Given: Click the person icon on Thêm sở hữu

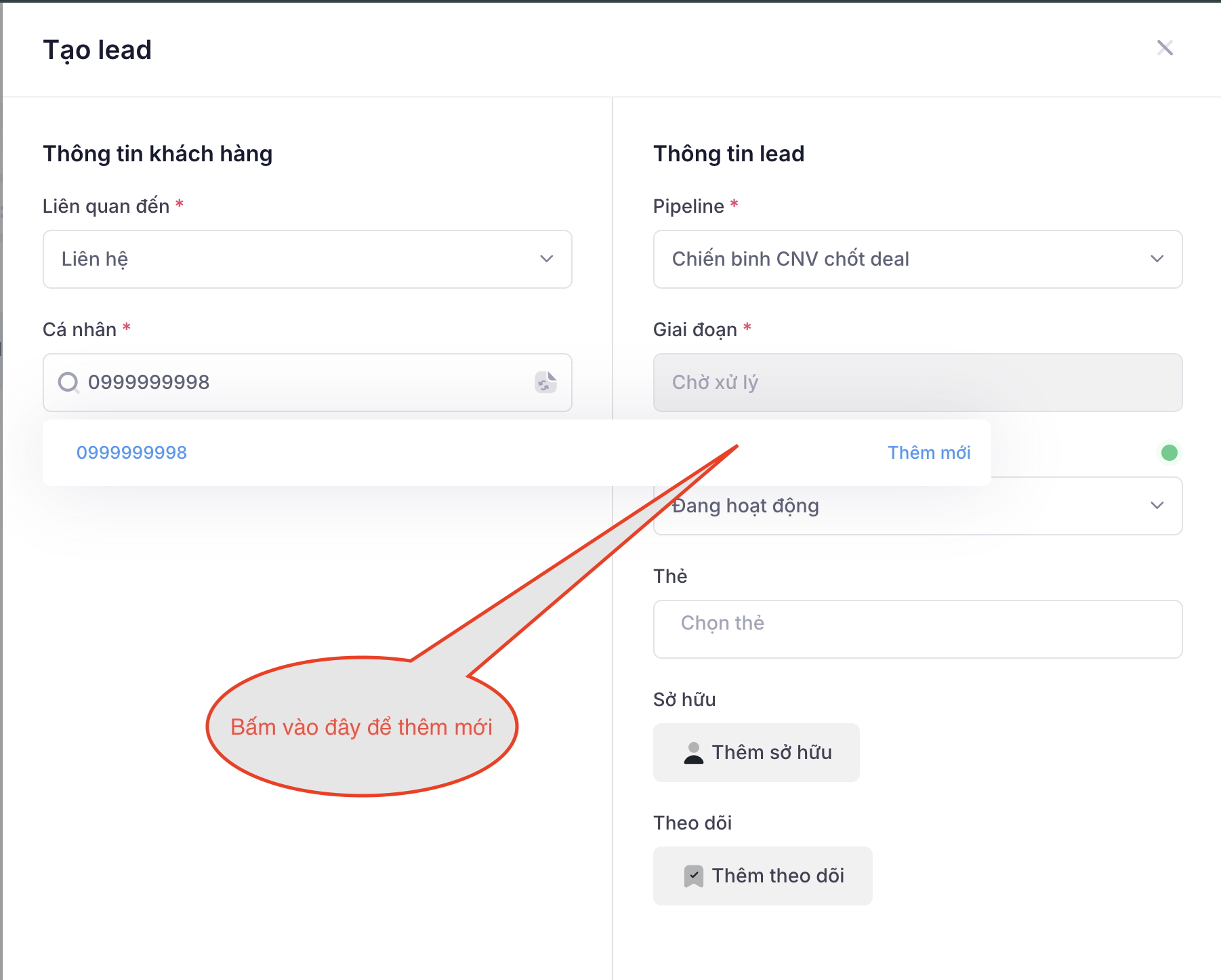Looking at the screenshot, I should [693, 753].
